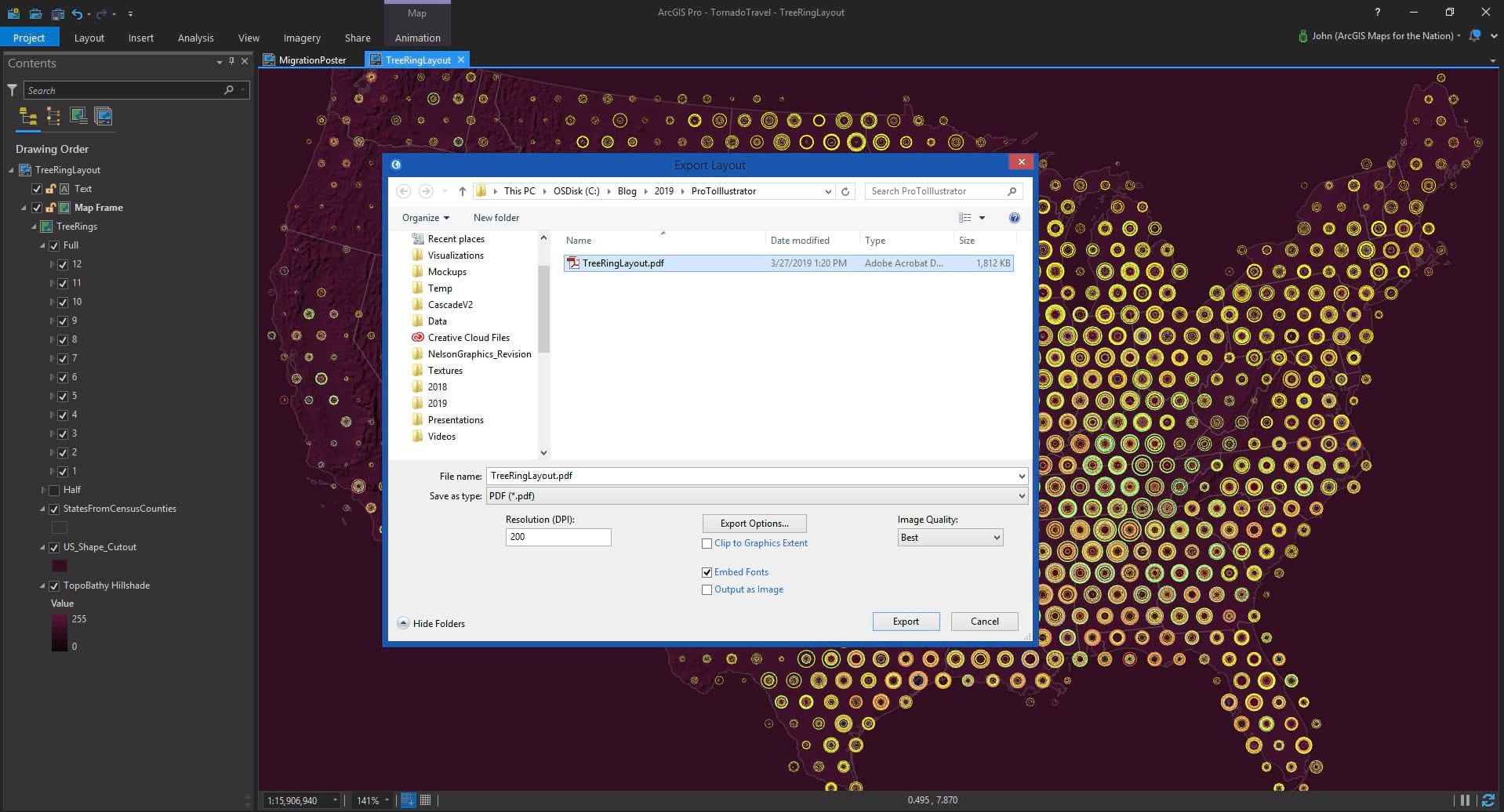Viewport: 1504px width, 812px height.
Task: Switch to the MigrationPoster tab
Action: [x=311, y=60]
